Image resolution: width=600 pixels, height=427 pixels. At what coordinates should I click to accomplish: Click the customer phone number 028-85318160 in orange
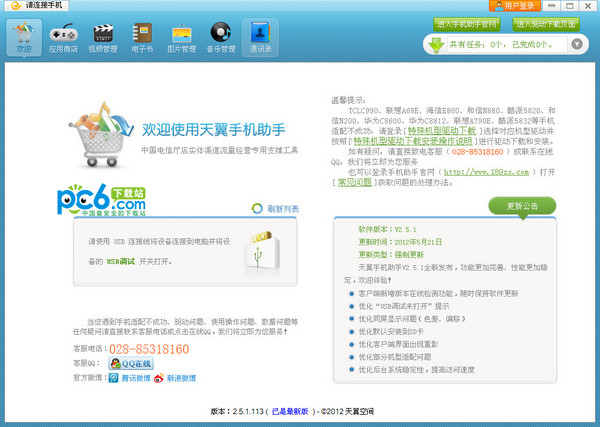click(149, 349)
